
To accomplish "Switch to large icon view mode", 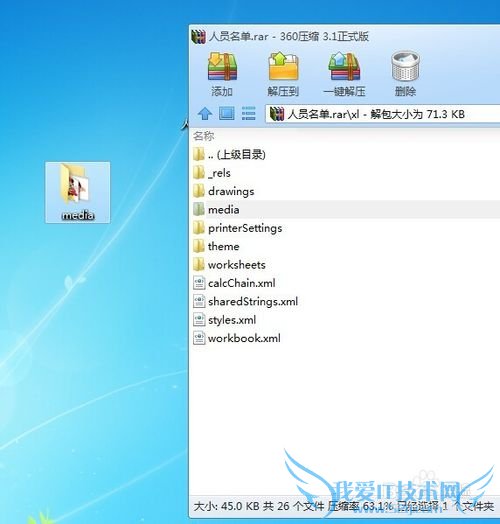I will 227,113.
